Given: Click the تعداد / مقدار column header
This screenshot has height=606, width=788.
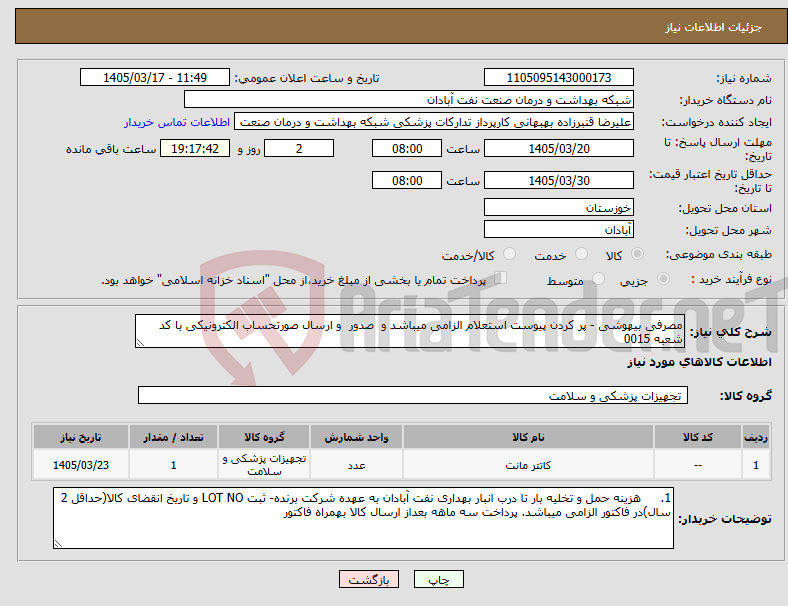Looking at the screenshot, I should pyautogui.click(x=173, y=437).
